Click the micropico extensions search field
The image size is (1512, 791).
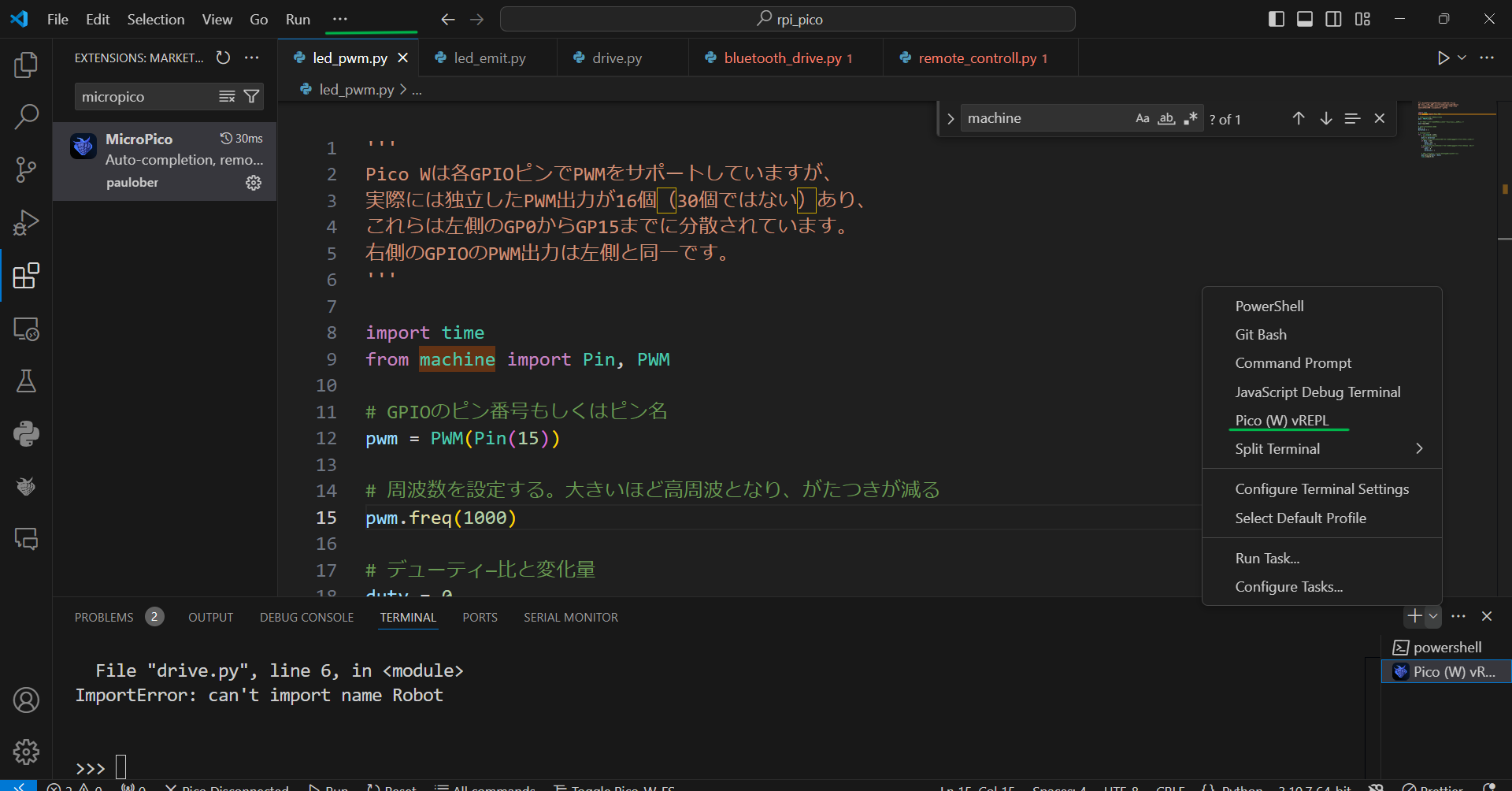[x=142, y=96]
